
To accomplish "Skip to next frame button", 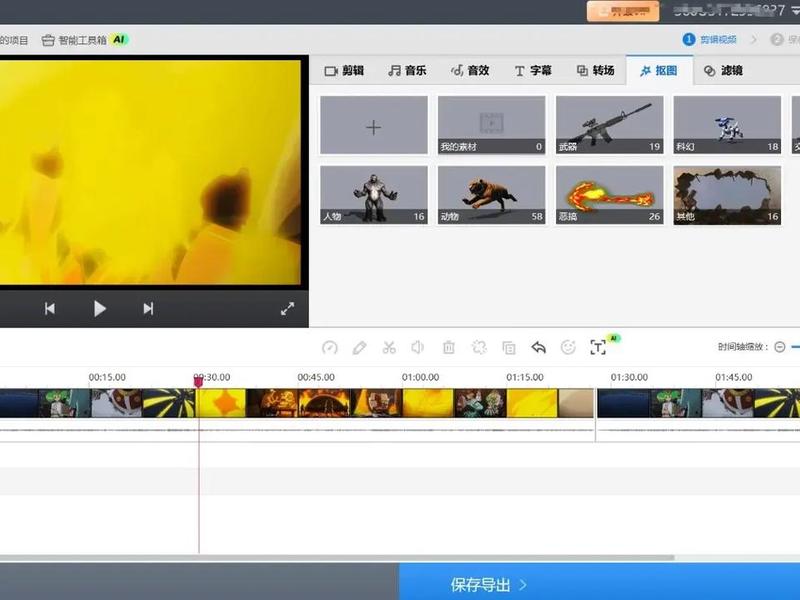I will coord(148,309).
